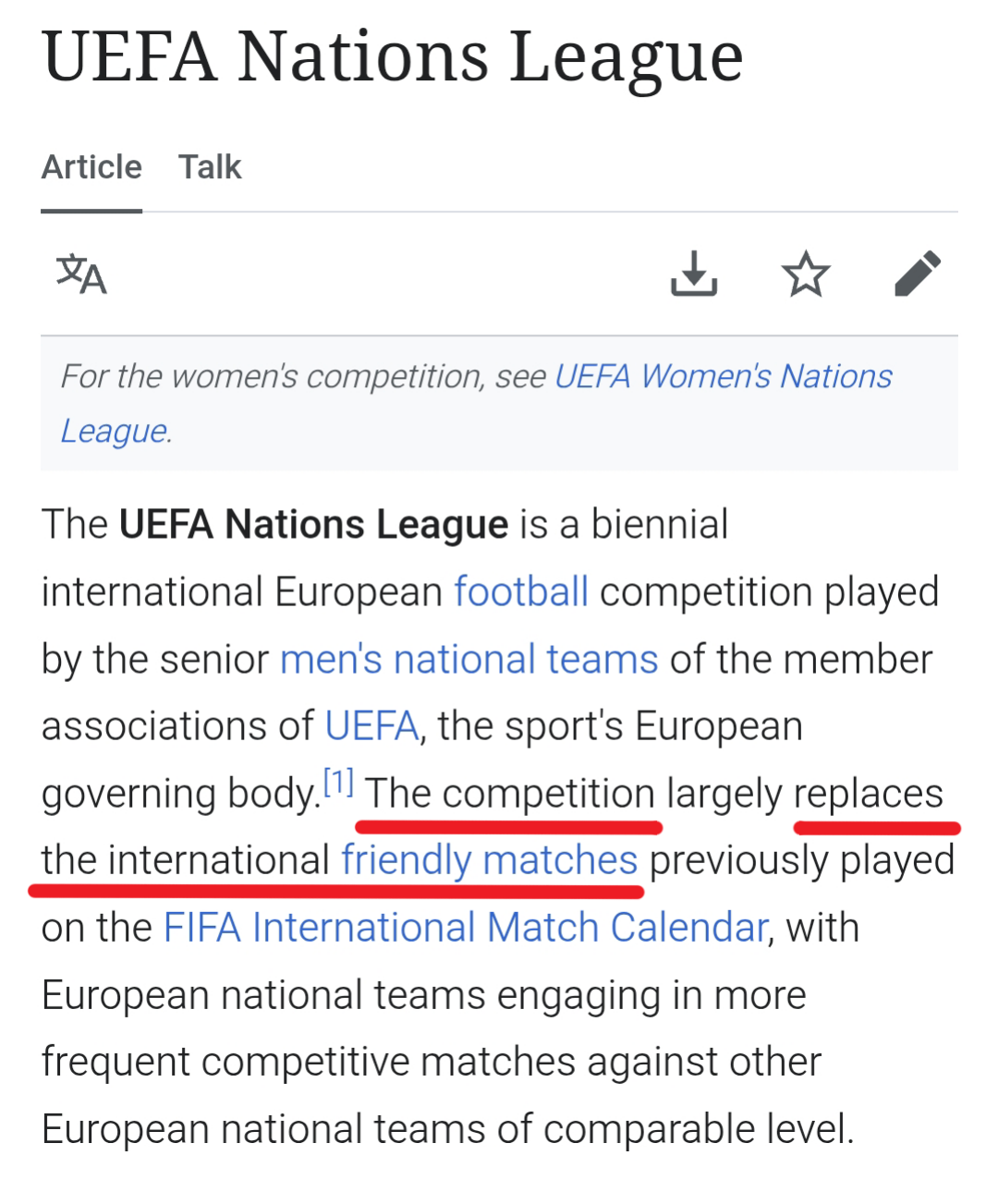Open the friendly matches link

coord(490,860)
